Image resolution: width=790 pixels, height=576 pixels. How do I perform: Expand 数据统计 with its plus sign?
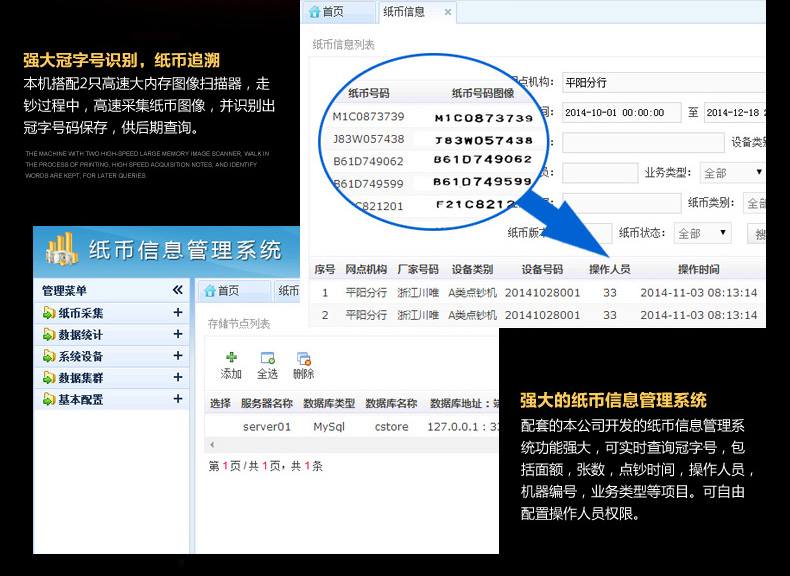pyautogui.click(x=178, y=334)
